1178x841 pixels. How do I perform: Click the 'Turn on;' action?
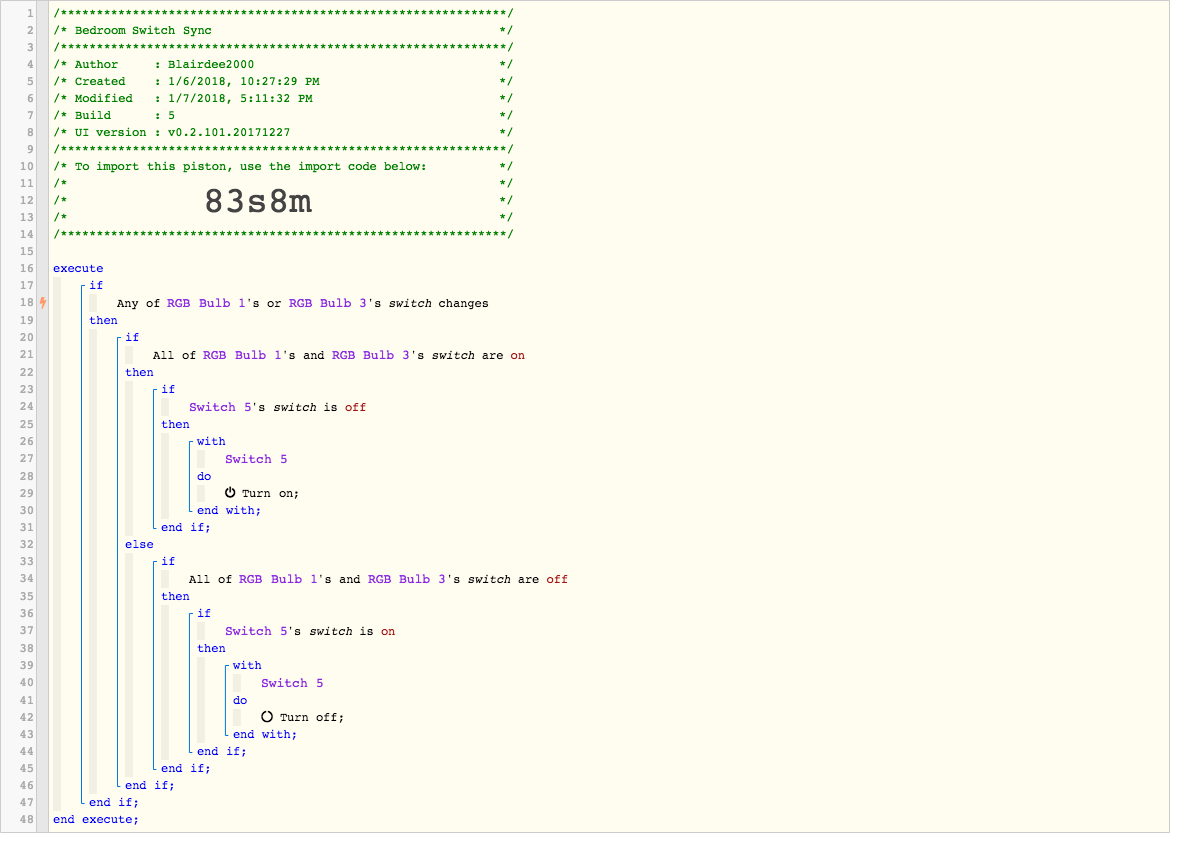pyautogui.click(x=270, y=494)
